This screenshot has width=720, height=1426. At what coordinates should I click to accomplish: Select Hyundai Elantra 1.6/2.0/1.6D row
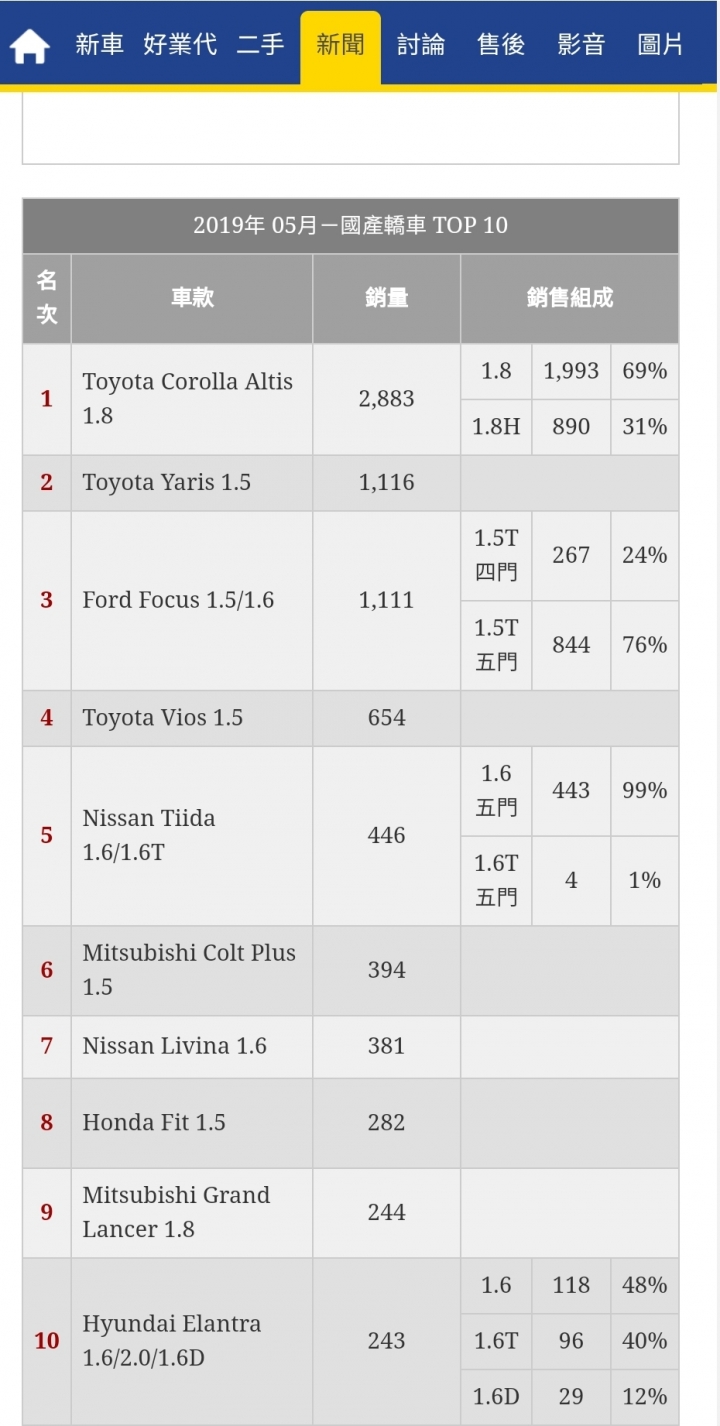point(350,1341)
